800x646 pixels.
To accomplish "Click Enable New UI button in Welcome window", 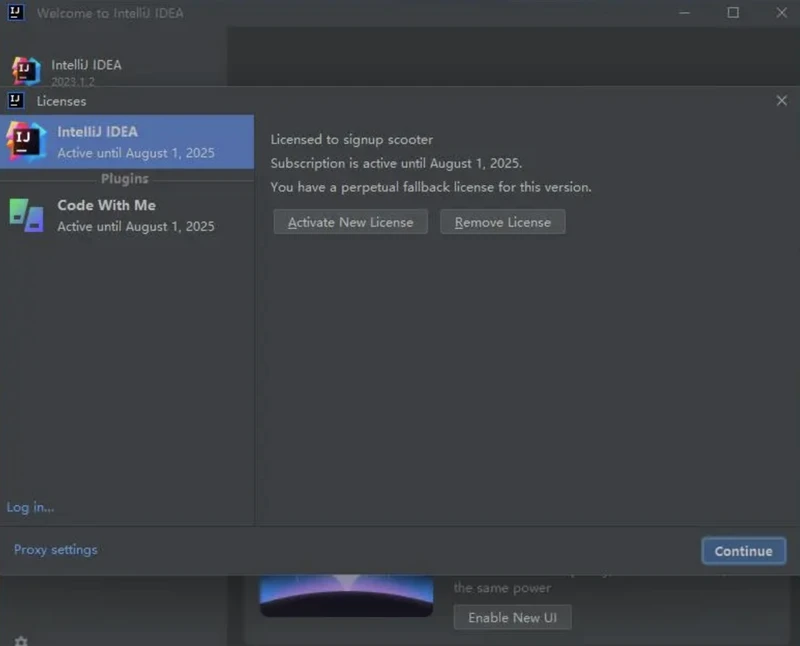I will (512, 617).
